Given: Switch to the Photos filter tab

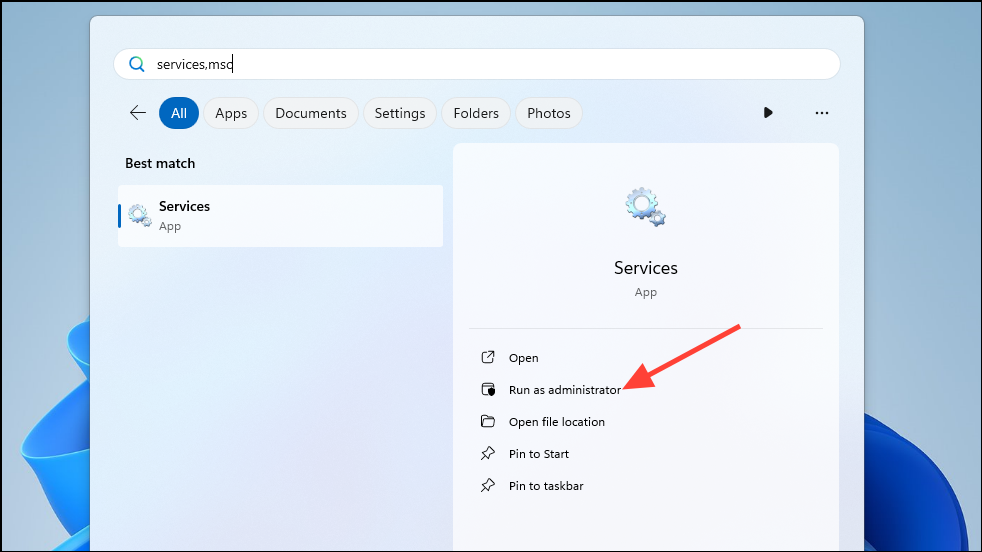Looking at the screenshot, I should click(549, 113).
